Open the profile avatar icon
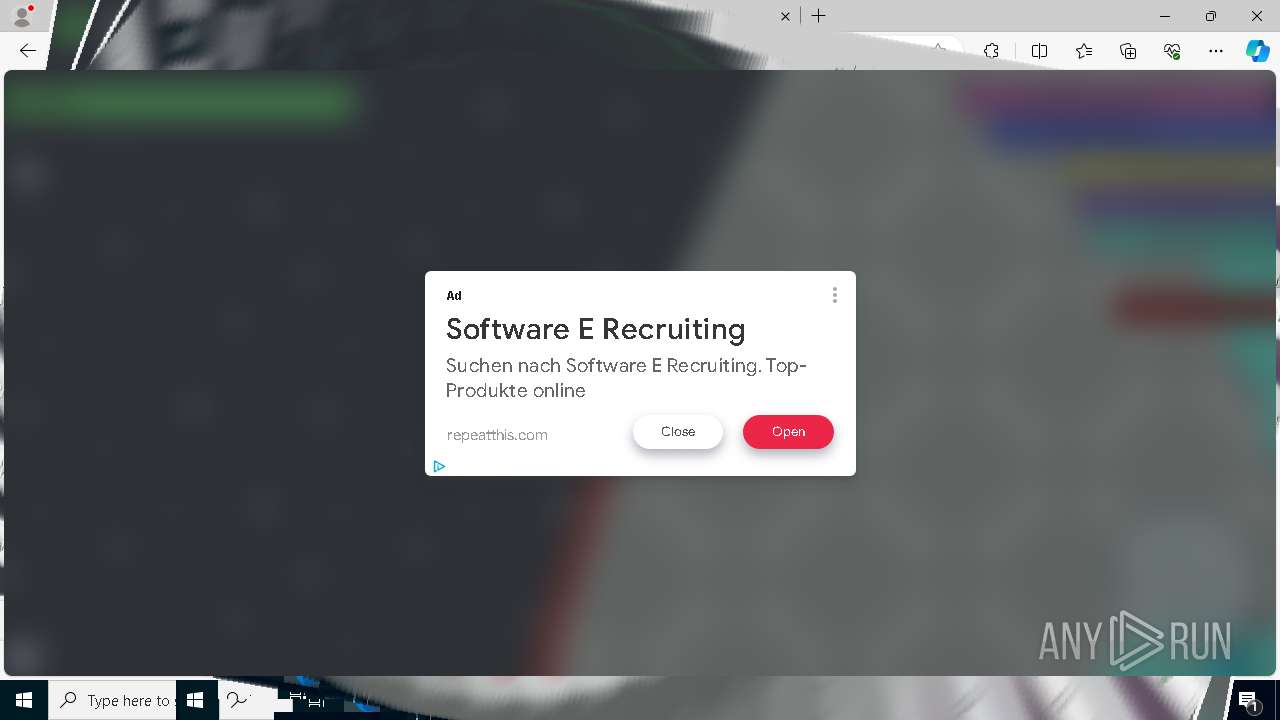The width and height of the screenshot is (1280, 720). [21, 16]
